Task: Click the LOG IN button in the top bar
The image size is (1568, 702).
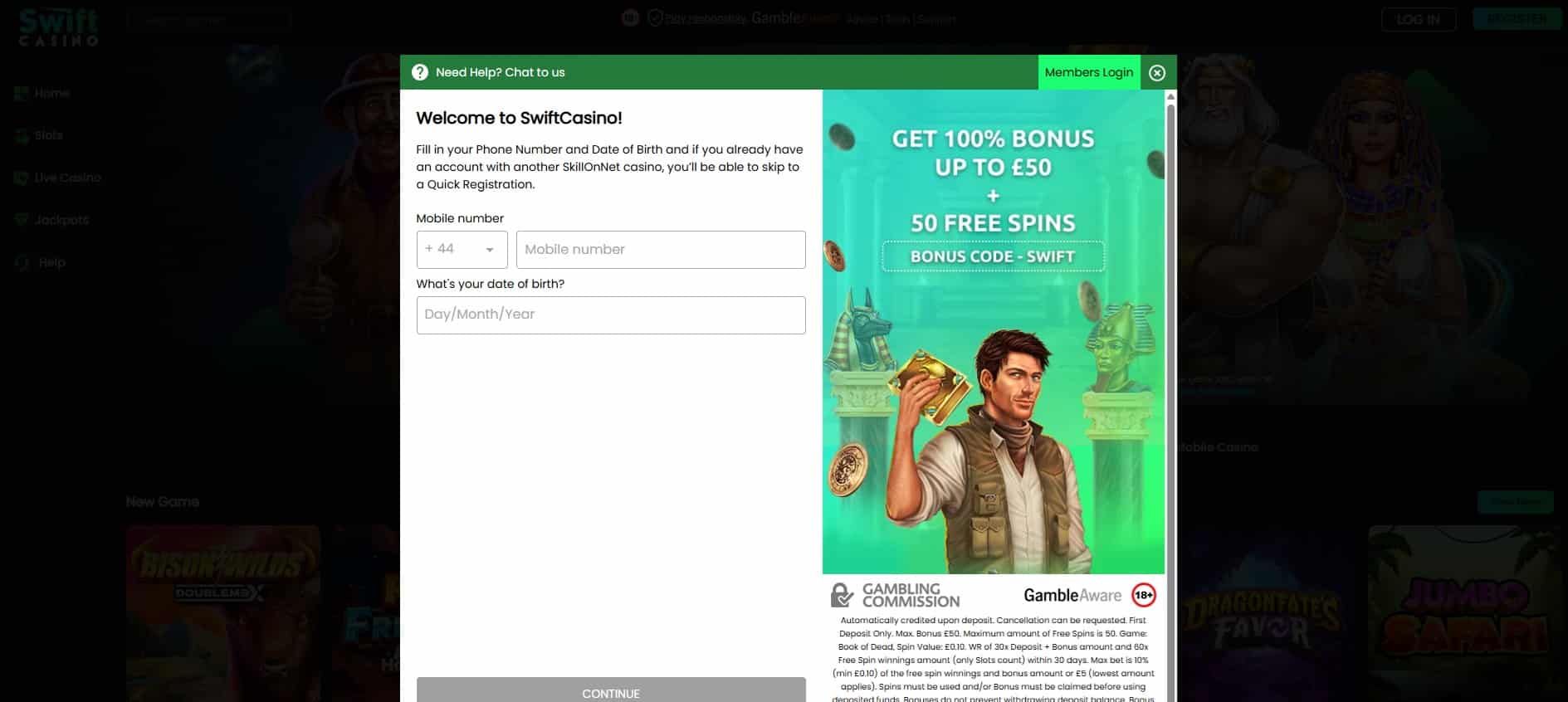Action: click(1418, 19)
